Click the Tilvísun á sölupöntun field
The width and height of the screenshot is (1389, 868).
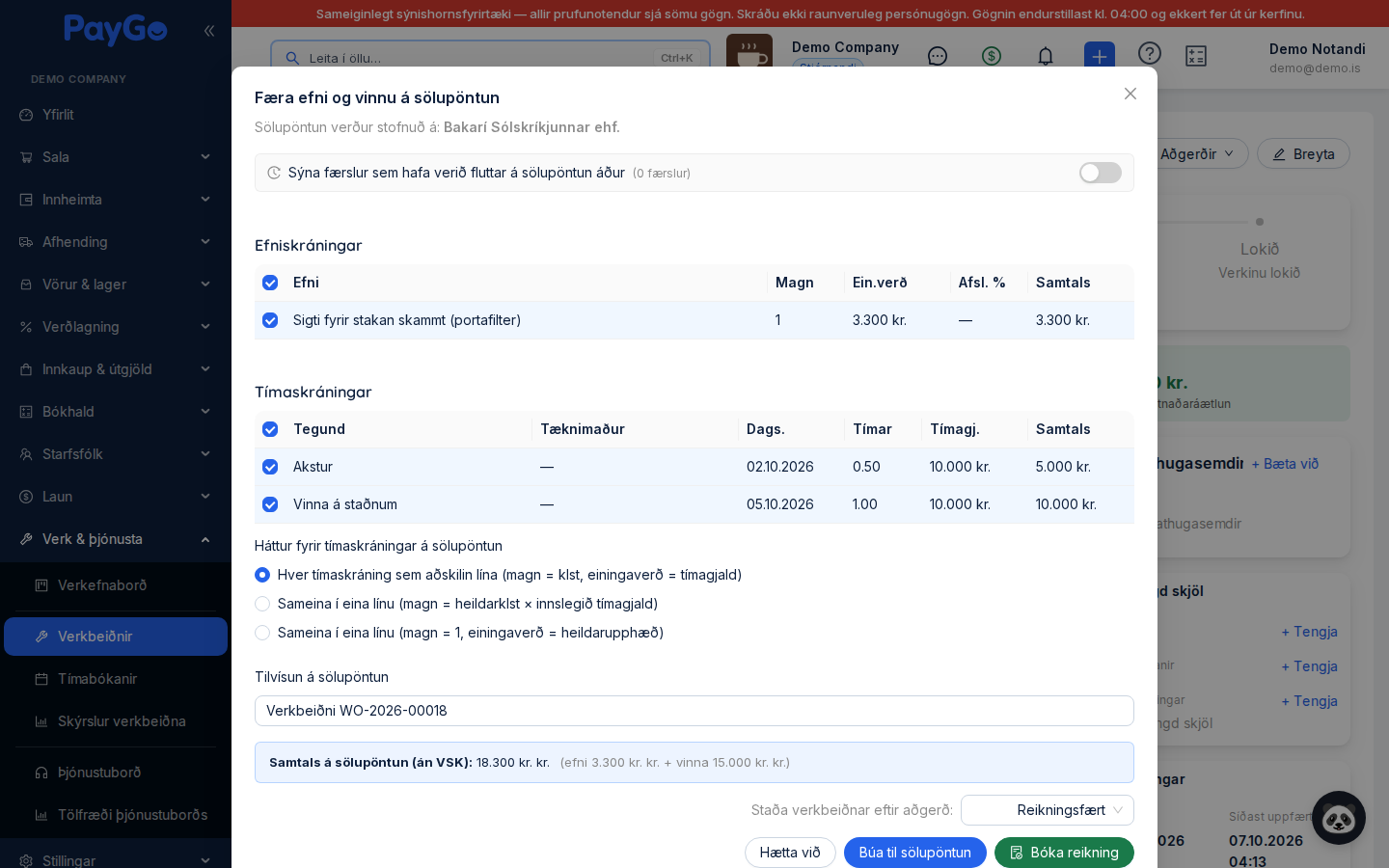click(x=694, y=711)
